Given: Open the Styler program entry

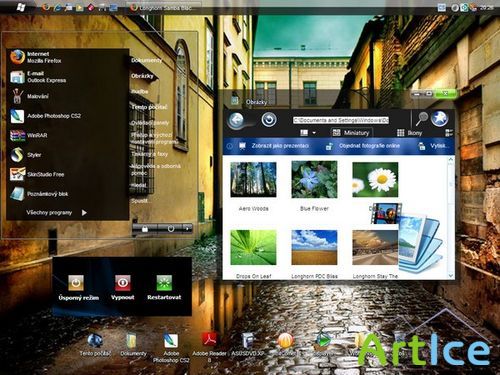Looking at the screenshot, I should [x=26, y=155].
